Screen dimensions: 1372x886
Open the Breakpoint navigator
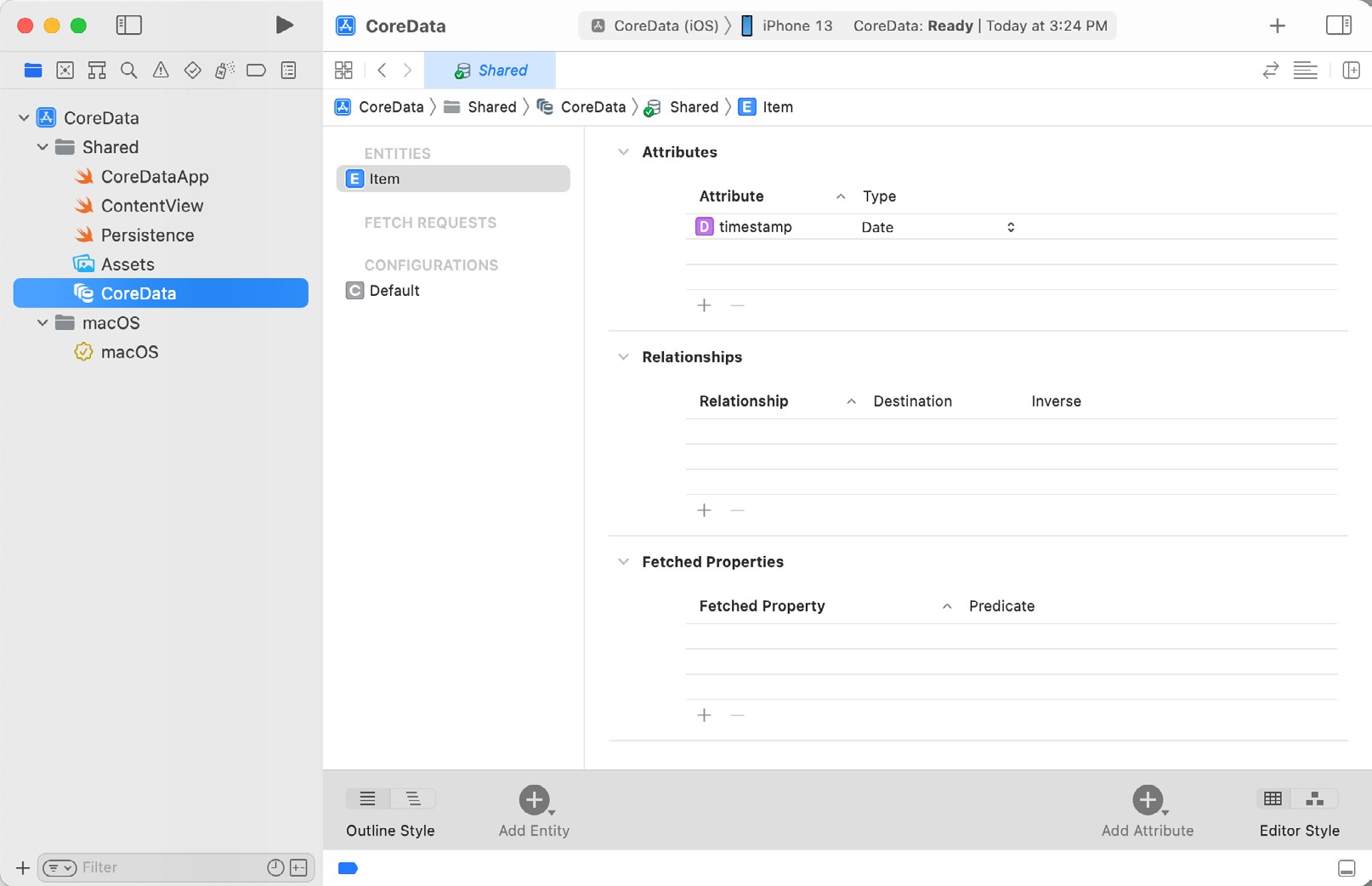[256, 71]
